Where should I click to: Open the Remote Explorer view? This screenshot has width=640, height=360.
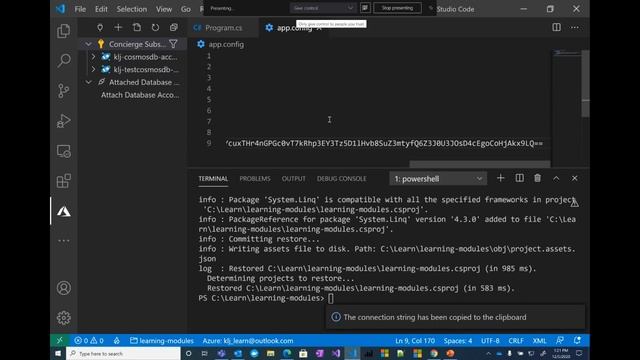[x=63, y=151]
